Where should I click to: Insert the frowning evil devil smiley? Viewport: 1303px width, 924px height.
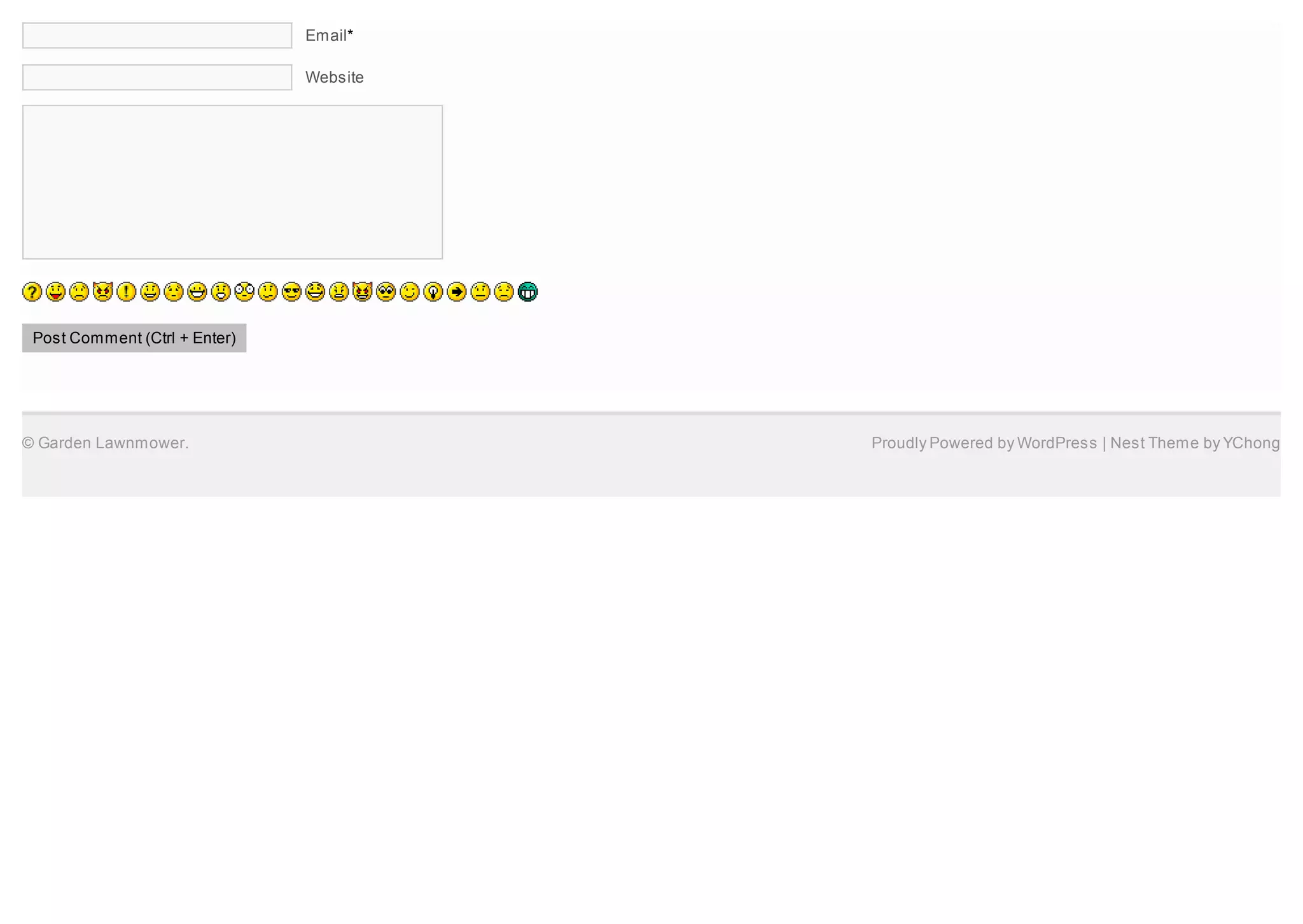click(102, 292)
